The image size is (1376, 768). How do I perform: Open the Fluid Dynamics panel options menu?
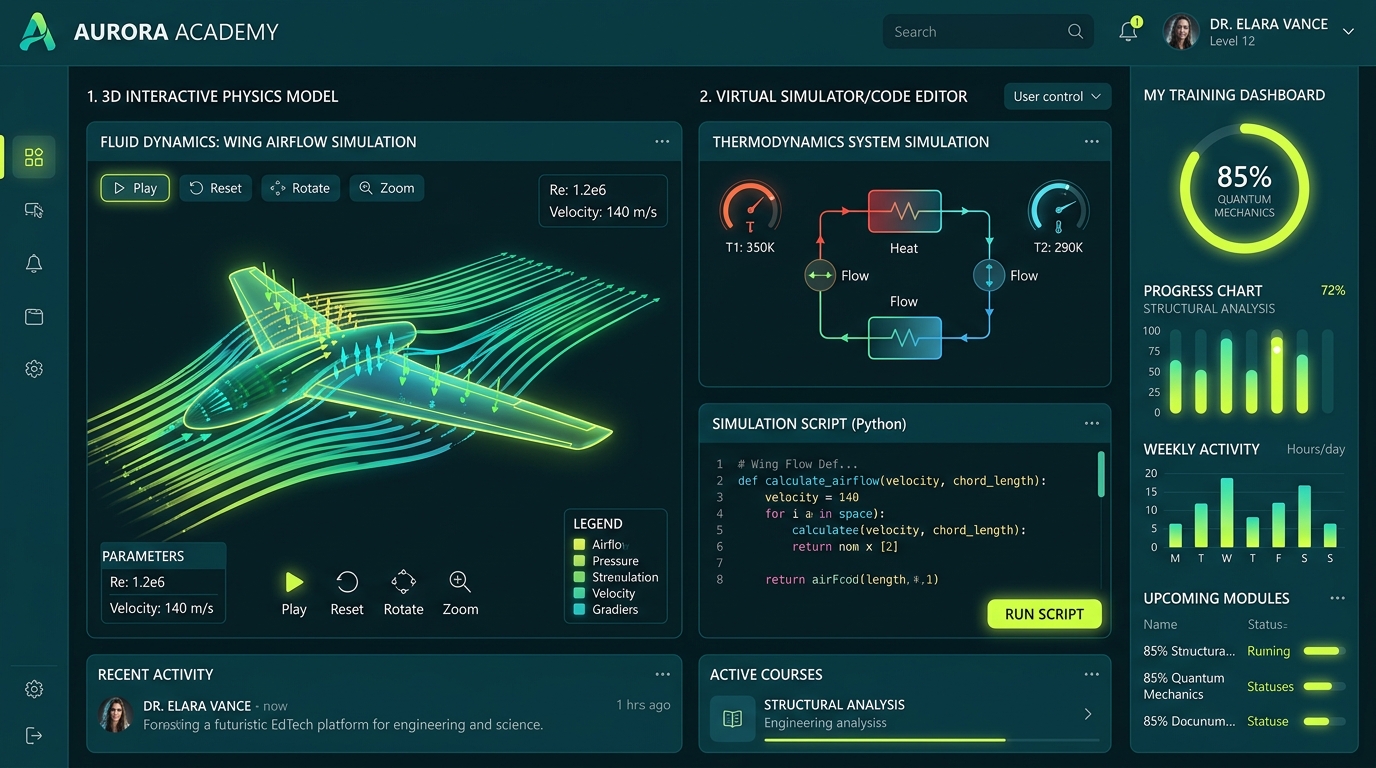662,142
